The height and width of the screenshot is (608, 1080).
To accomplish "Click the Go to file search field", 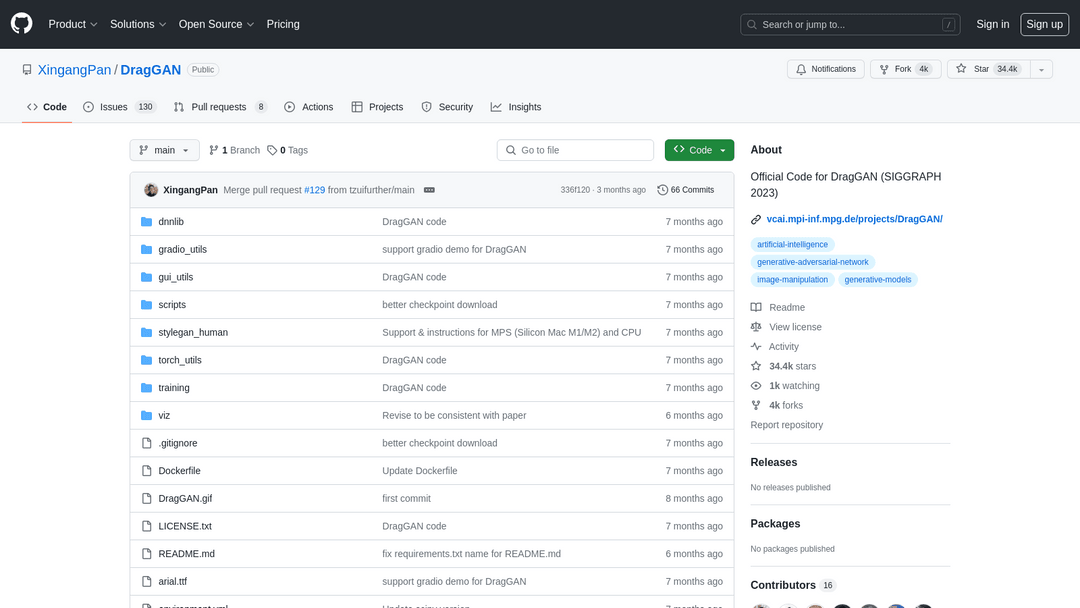I will [x=575, y=150].
